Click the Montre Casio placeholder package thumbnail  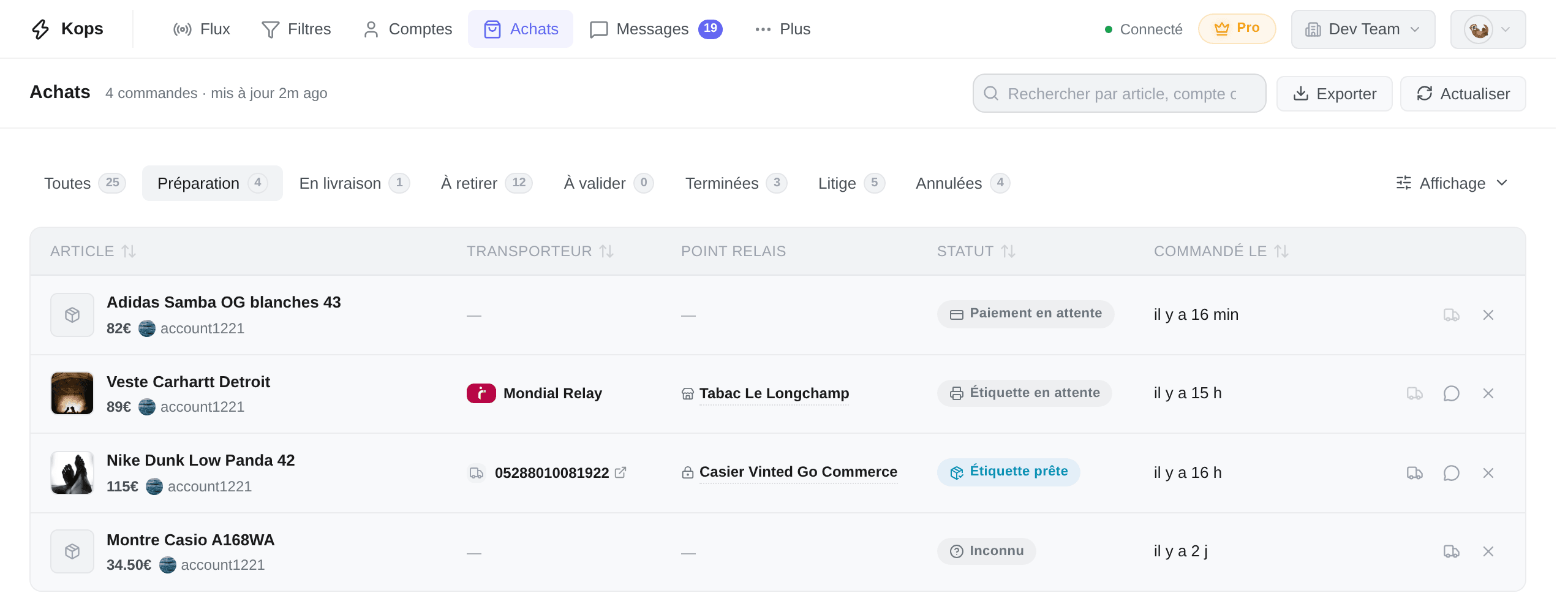(x=72, y=551)
